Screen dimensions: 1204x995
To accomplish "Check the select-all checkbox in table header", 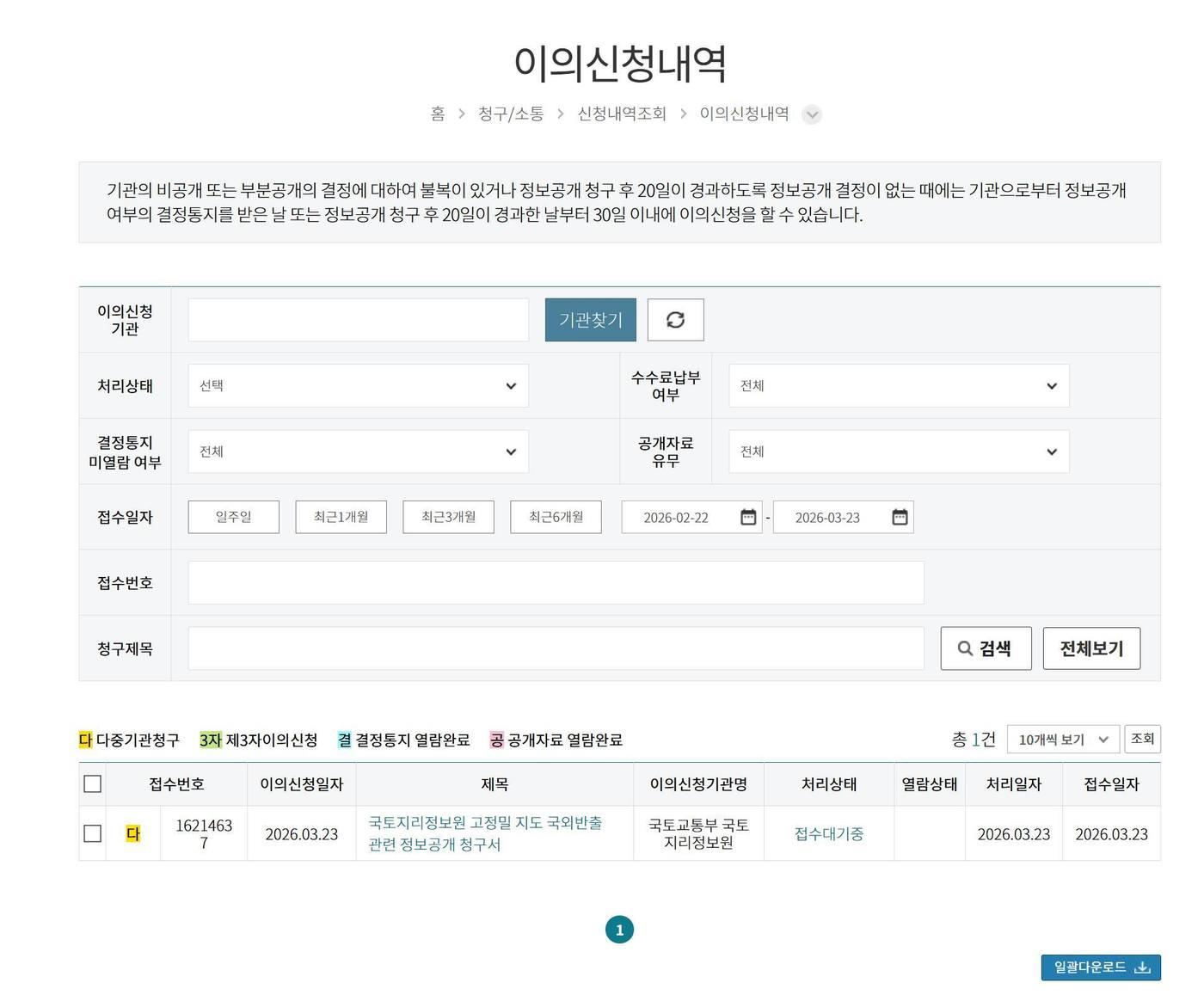I will pyautogui.click(x=92, y=783).
